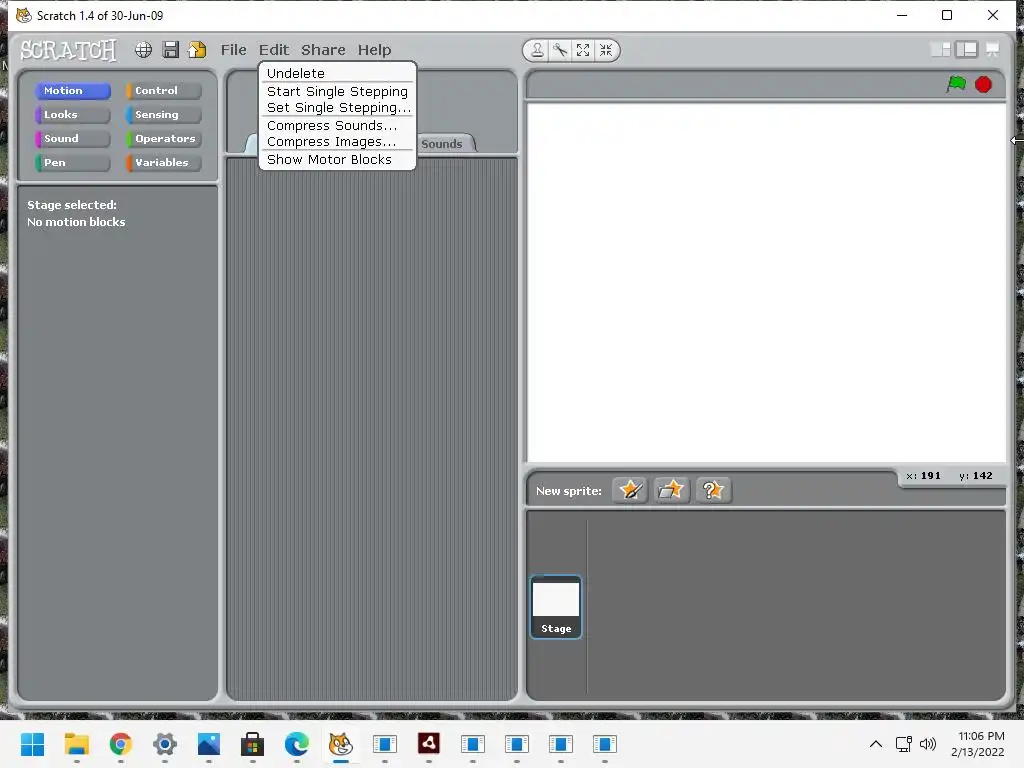Click the white stage canvas
This screenshot has width=1024, height=768.
click(x=766, y=282)
